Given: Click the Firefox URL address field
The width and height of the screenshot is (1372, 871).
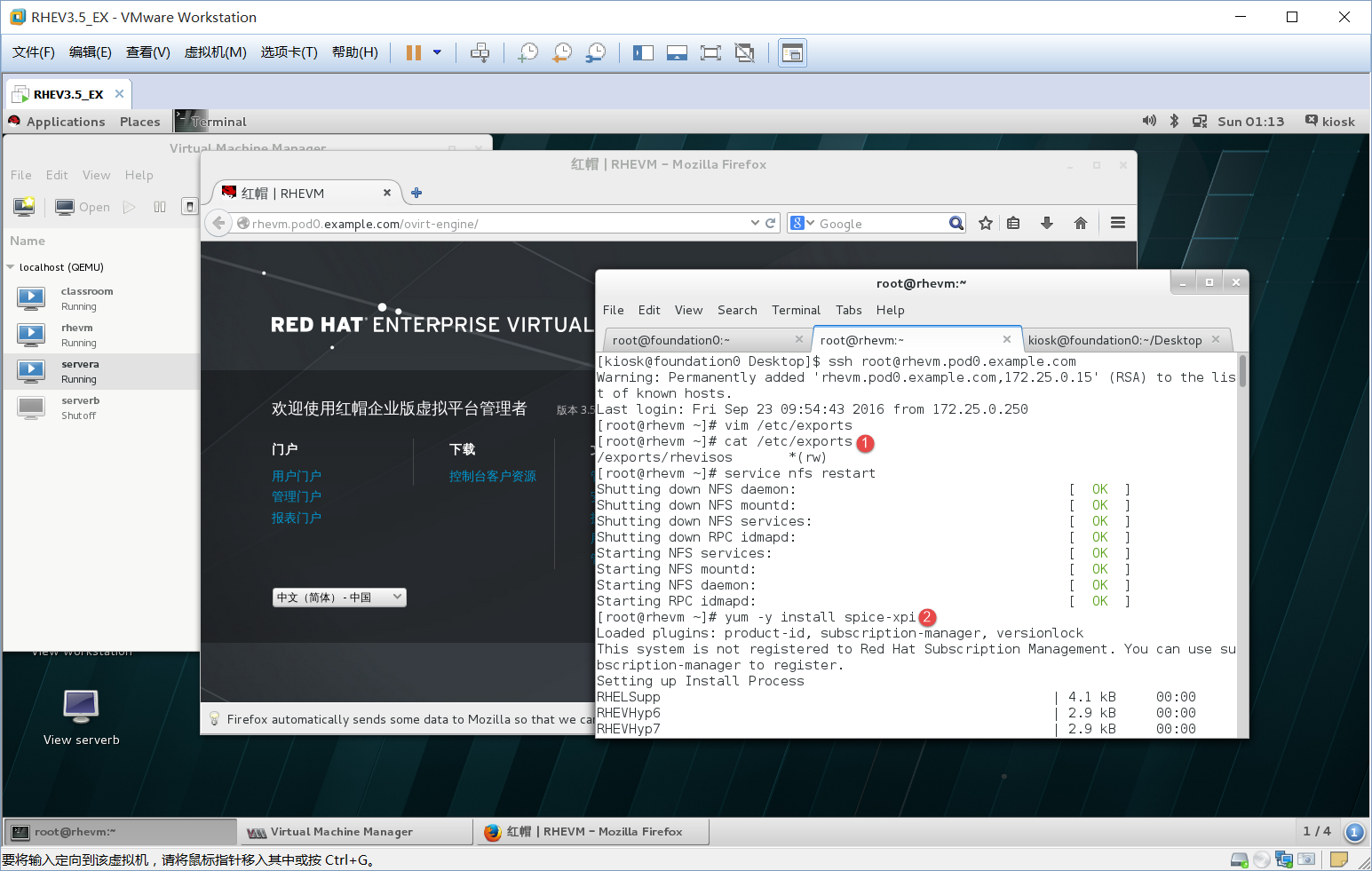Looking at the screenshot, I should pos(493,224).
